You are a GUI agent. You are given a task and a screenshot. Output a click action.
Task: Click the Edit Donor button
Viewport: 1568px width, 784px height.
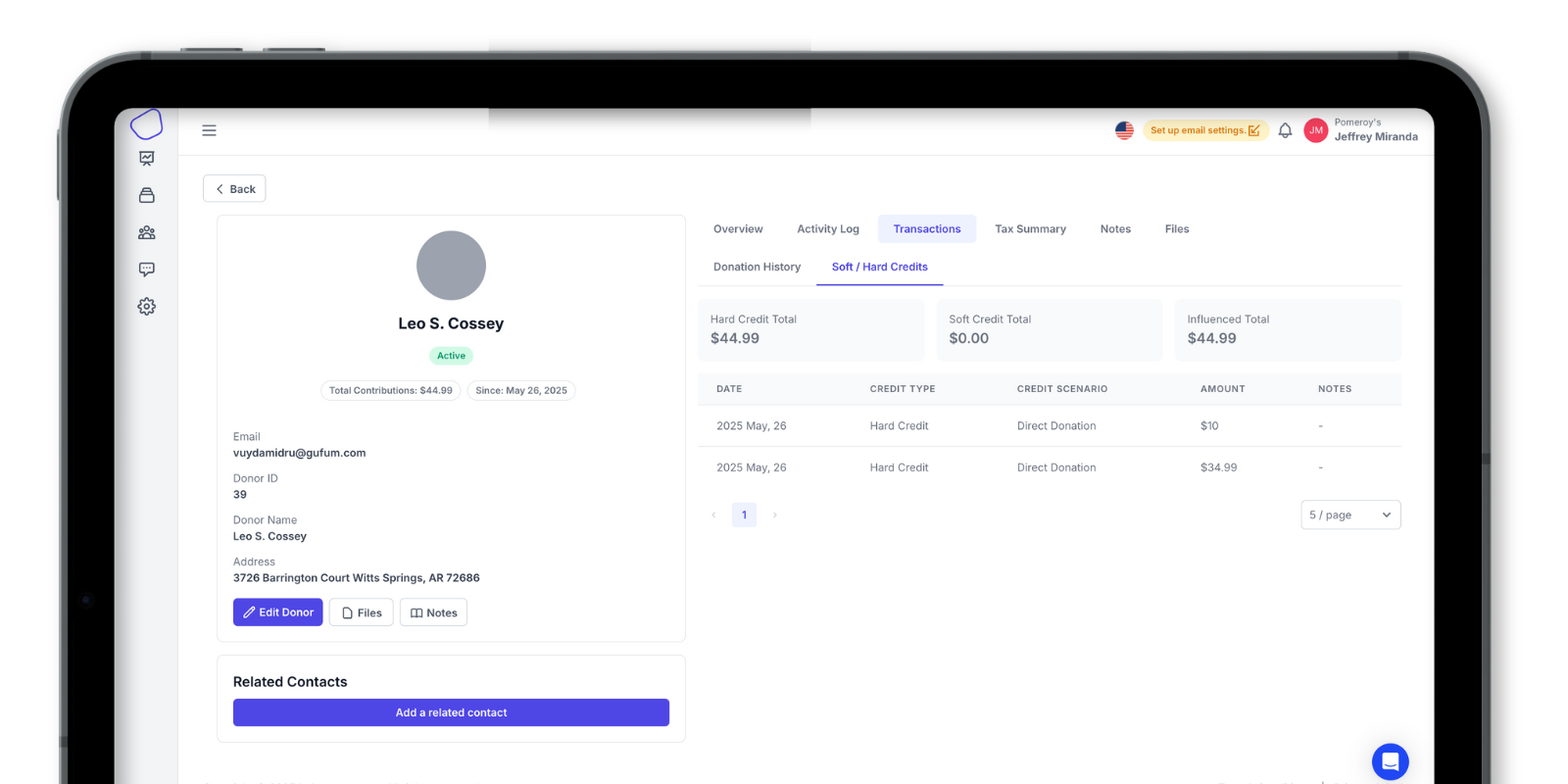pos(278,612)
